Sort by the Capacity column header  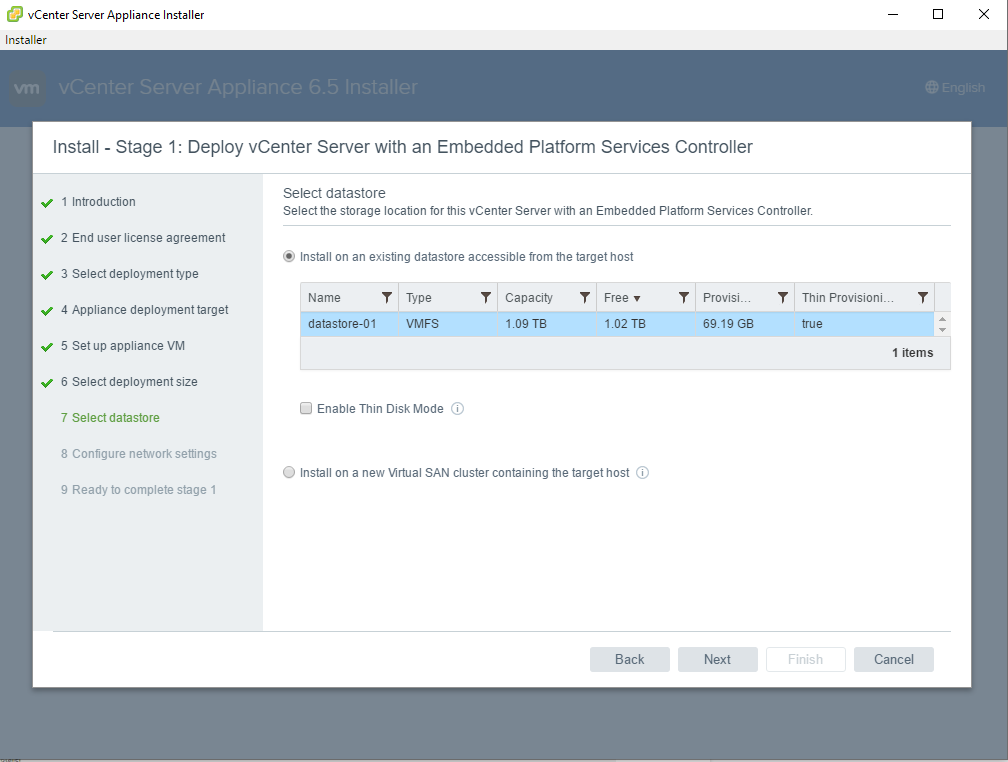[x=528, y=298]
